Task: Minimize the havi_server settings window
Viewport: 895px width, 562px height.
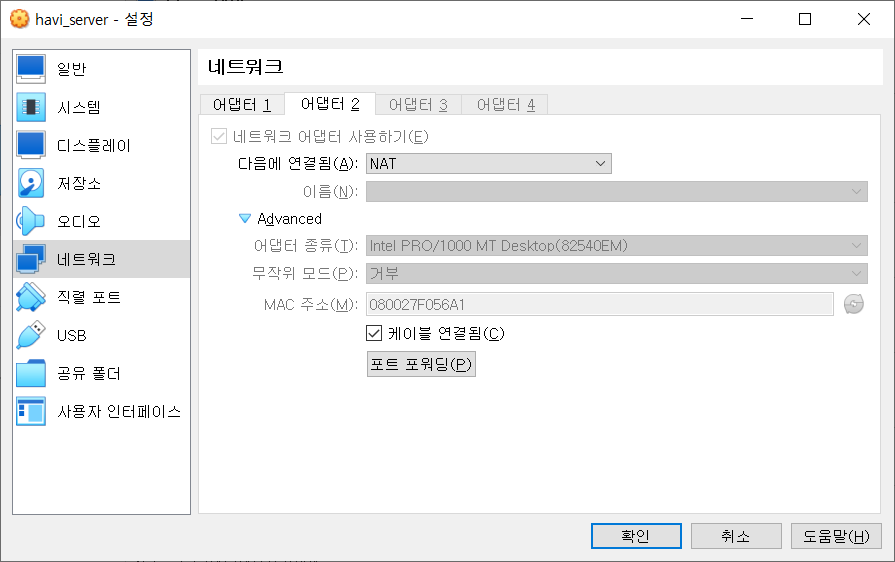Action: pos(747,19)
